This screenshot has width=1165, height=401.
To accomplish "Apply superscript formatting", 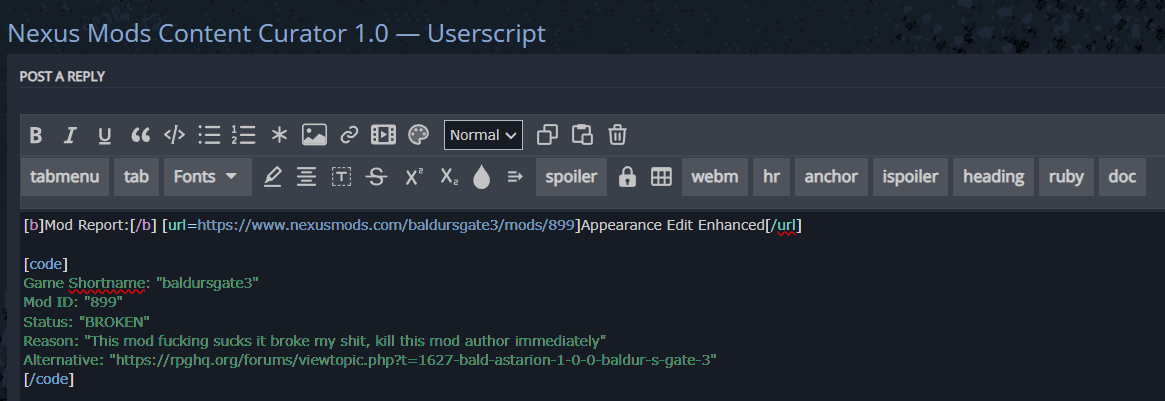I will pos(414,177).
